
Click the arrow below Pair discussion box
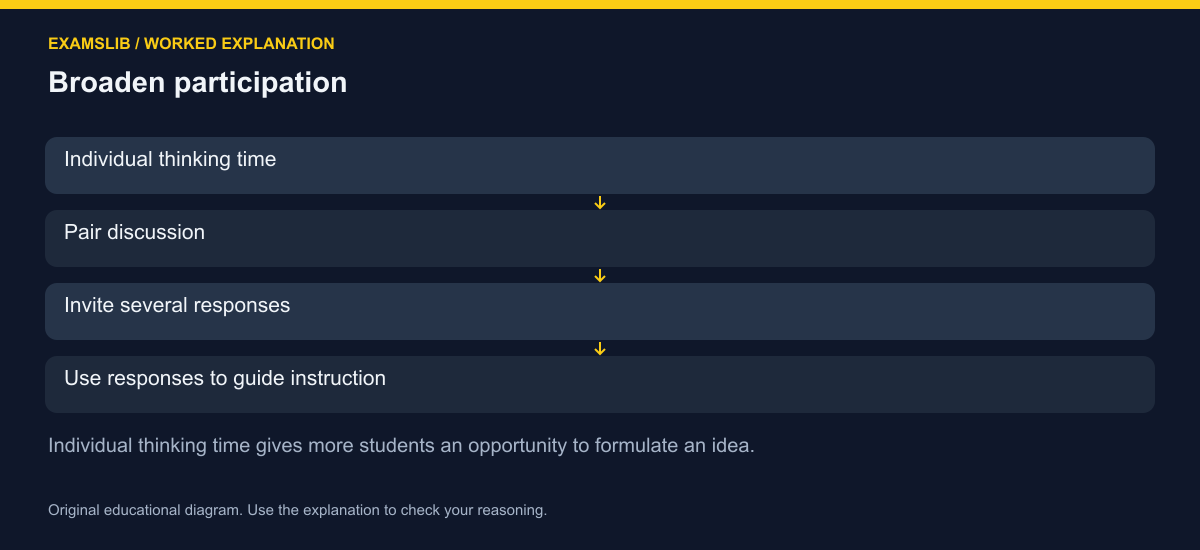[600, 276]
